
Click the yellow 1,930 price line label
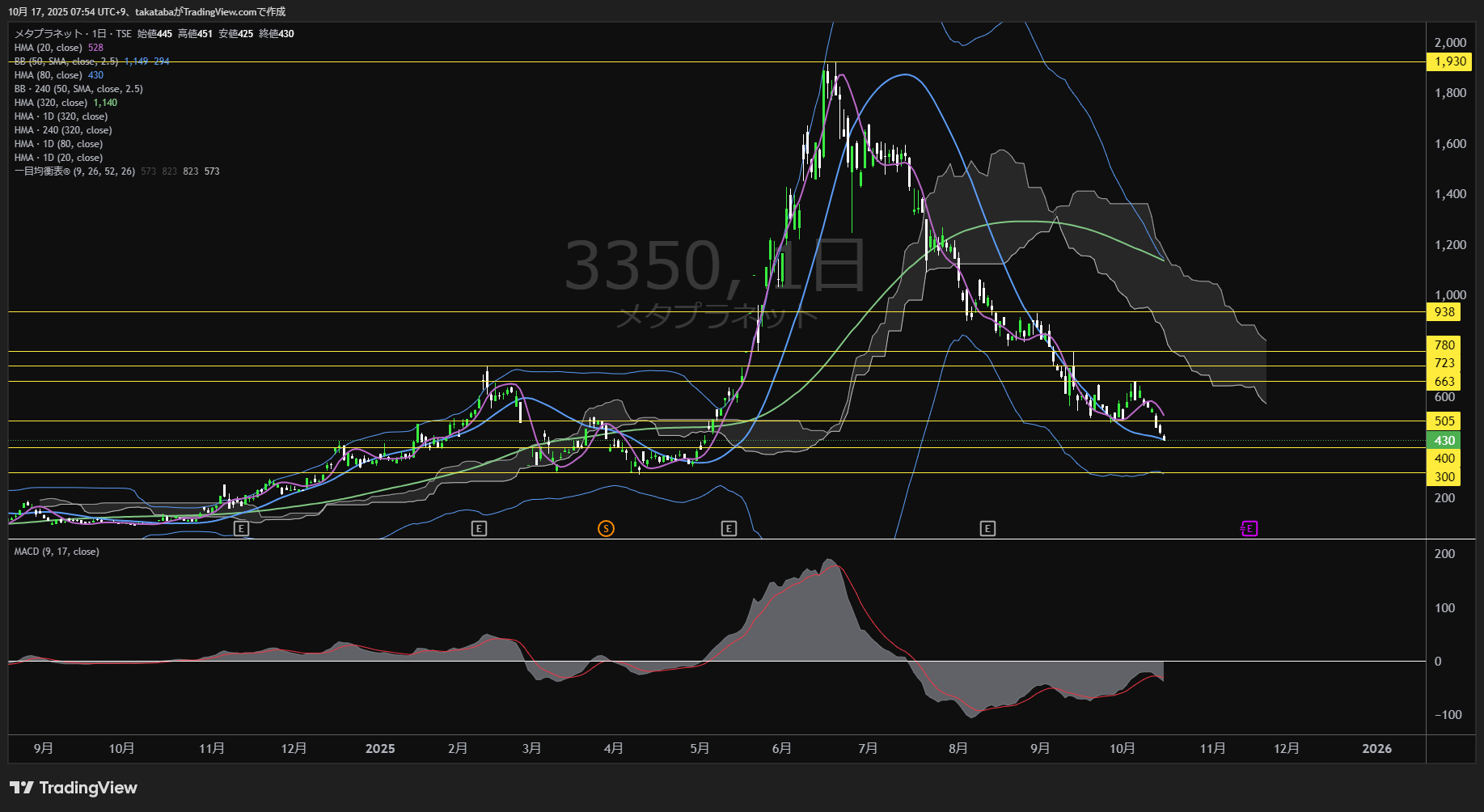[1449, 62]
